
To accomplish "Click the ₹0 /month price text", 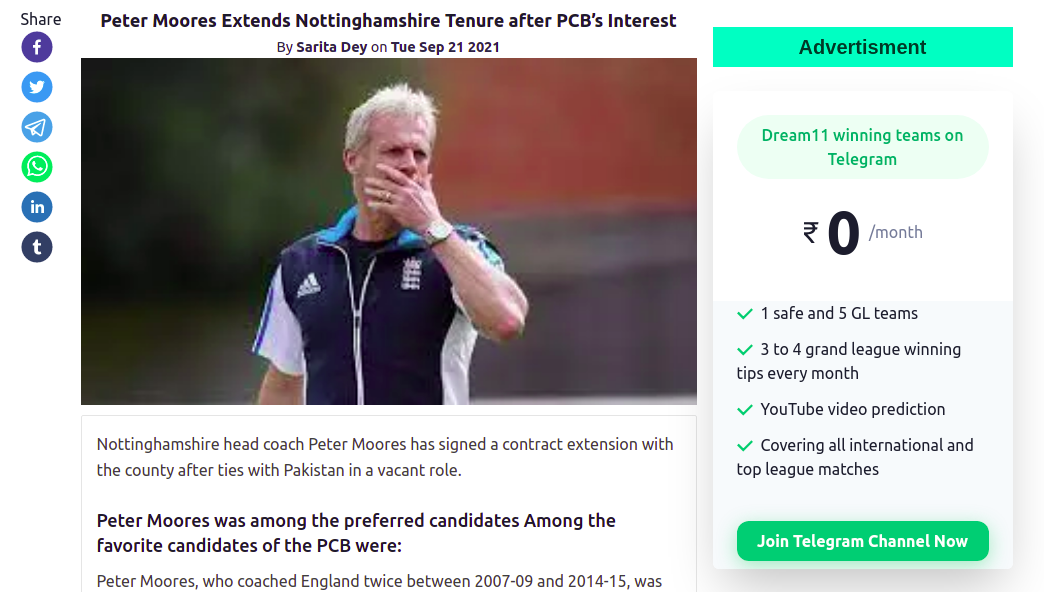I will (x=862, y=233).
